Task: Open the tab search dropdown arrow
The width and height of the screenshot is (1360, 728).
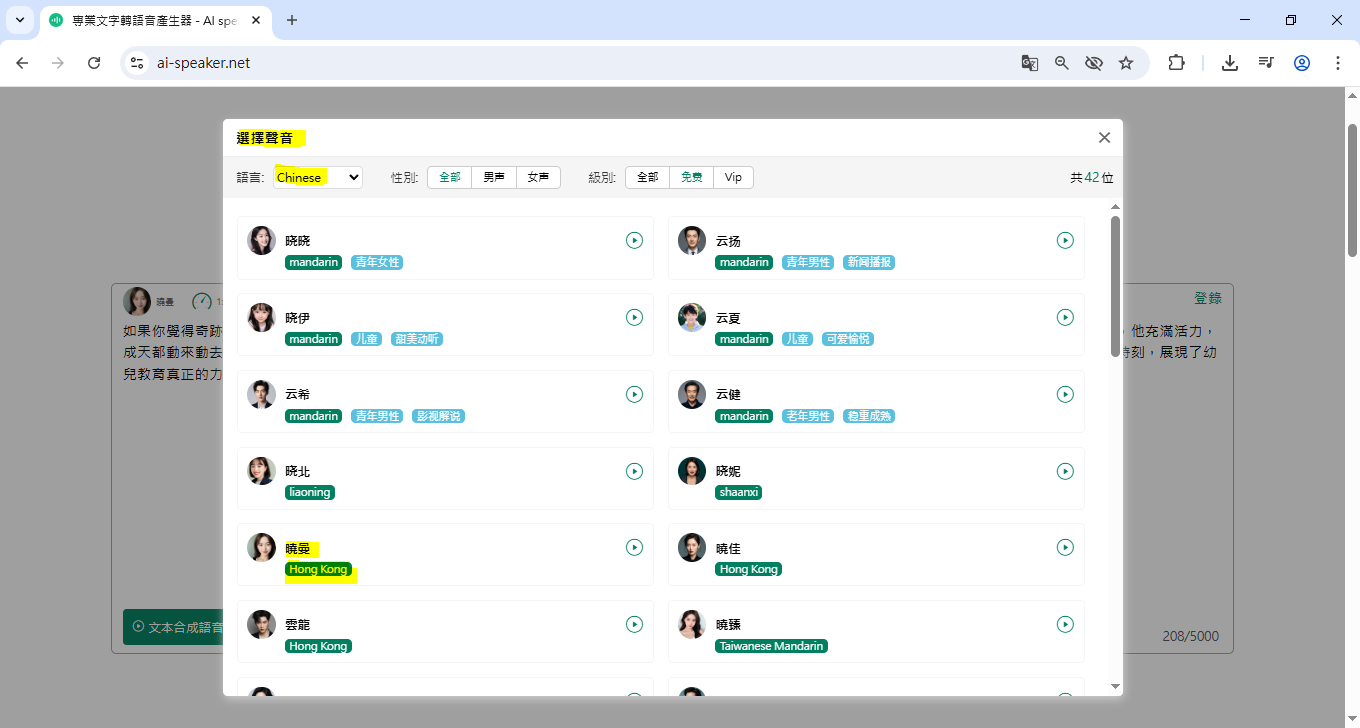Action: pyautogui.click(x=20, y=20)
